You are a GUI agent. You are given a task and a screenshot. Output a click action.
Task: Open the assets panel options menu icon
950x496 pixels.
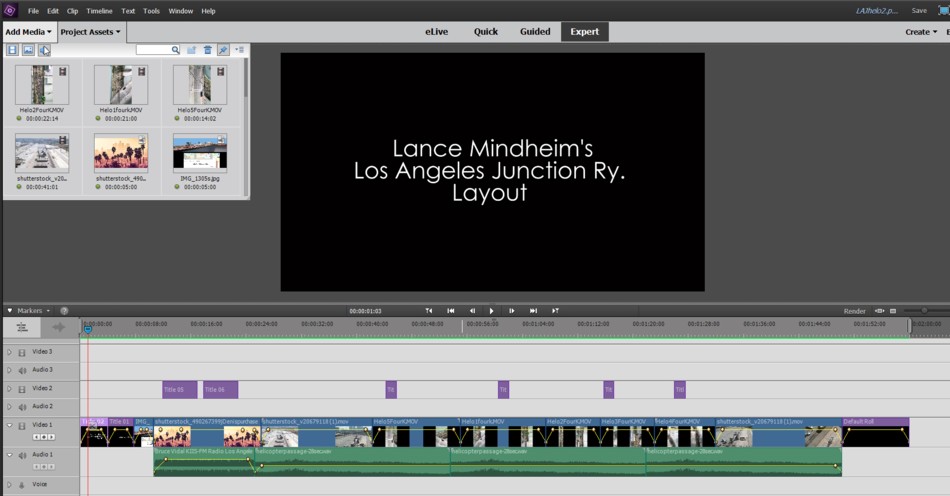point(239,50)
